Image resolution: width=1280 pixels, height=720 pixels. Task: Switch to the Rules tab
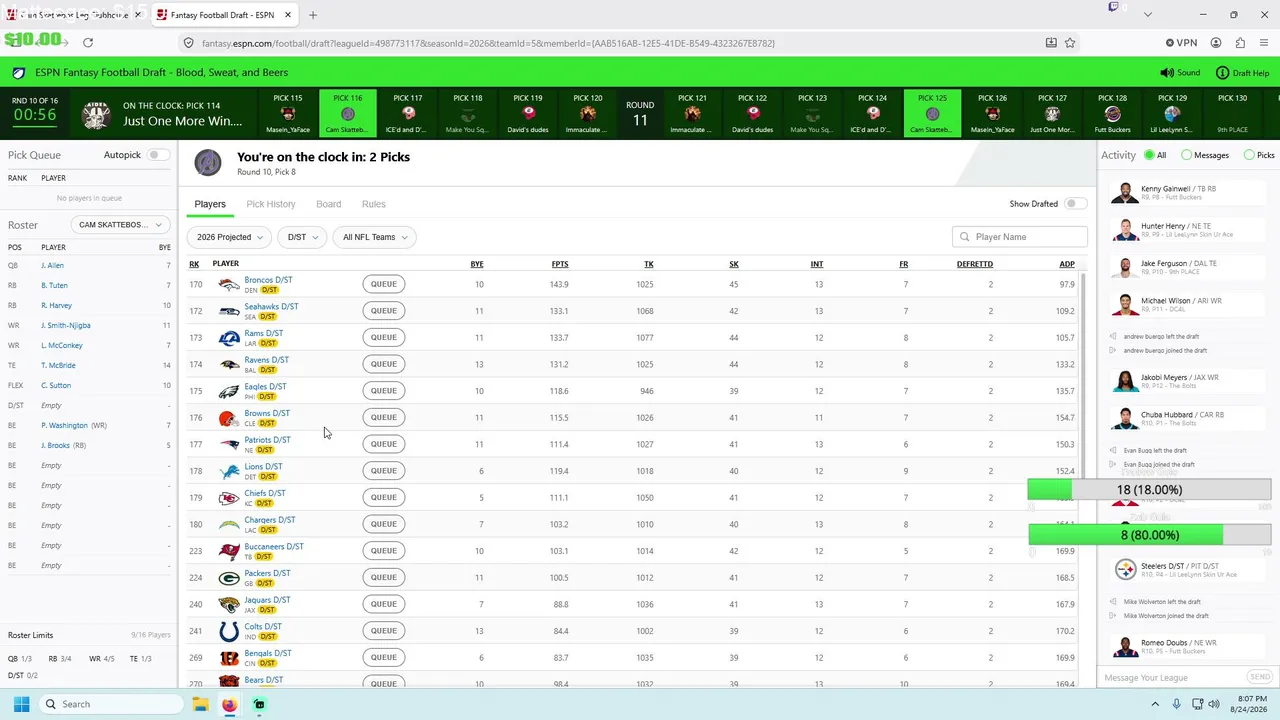pos(374,204)
